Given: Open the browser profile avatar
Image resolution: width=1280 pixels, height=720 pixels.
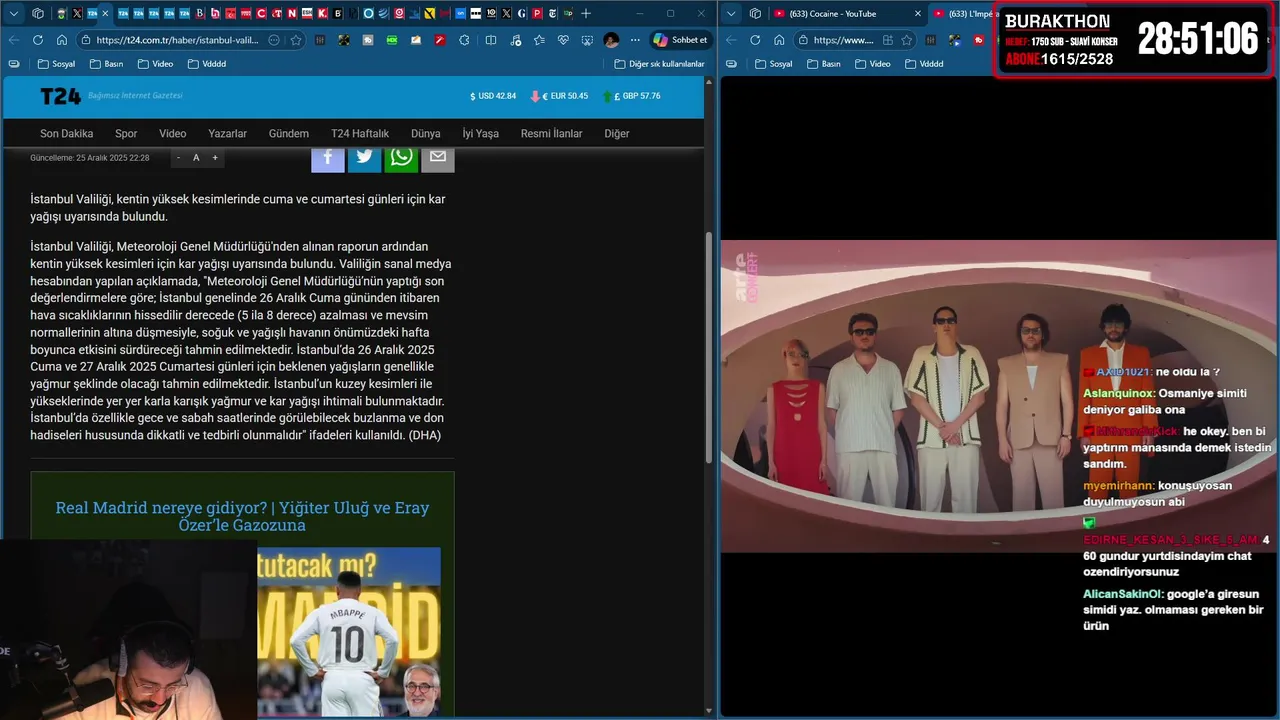Looking at the screenshot, I should pyautogui.click(x=611, y=40).
